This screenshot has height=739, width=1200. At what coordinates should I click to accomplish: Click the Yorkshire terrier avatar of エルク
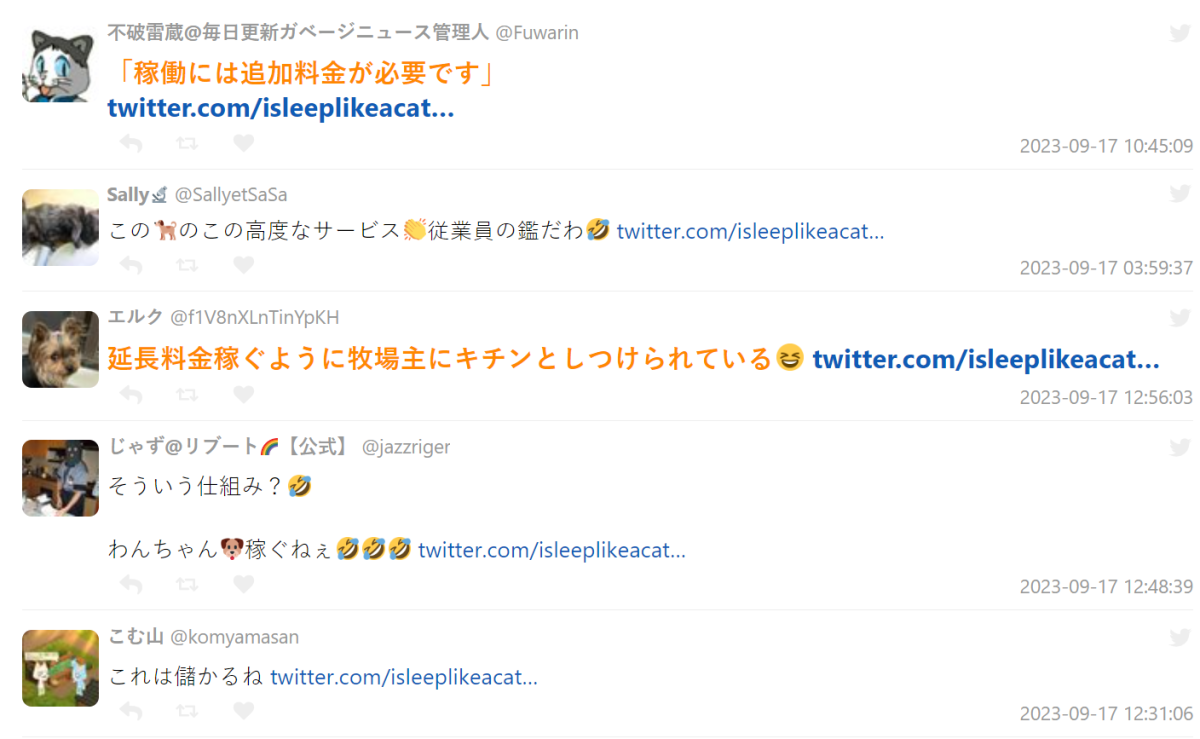tap(60, 349)
